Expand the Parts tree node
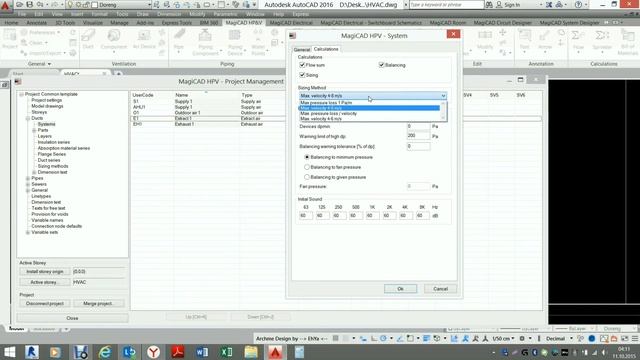The height and width of the screenshot is (360, 640). tap(34, 130)
